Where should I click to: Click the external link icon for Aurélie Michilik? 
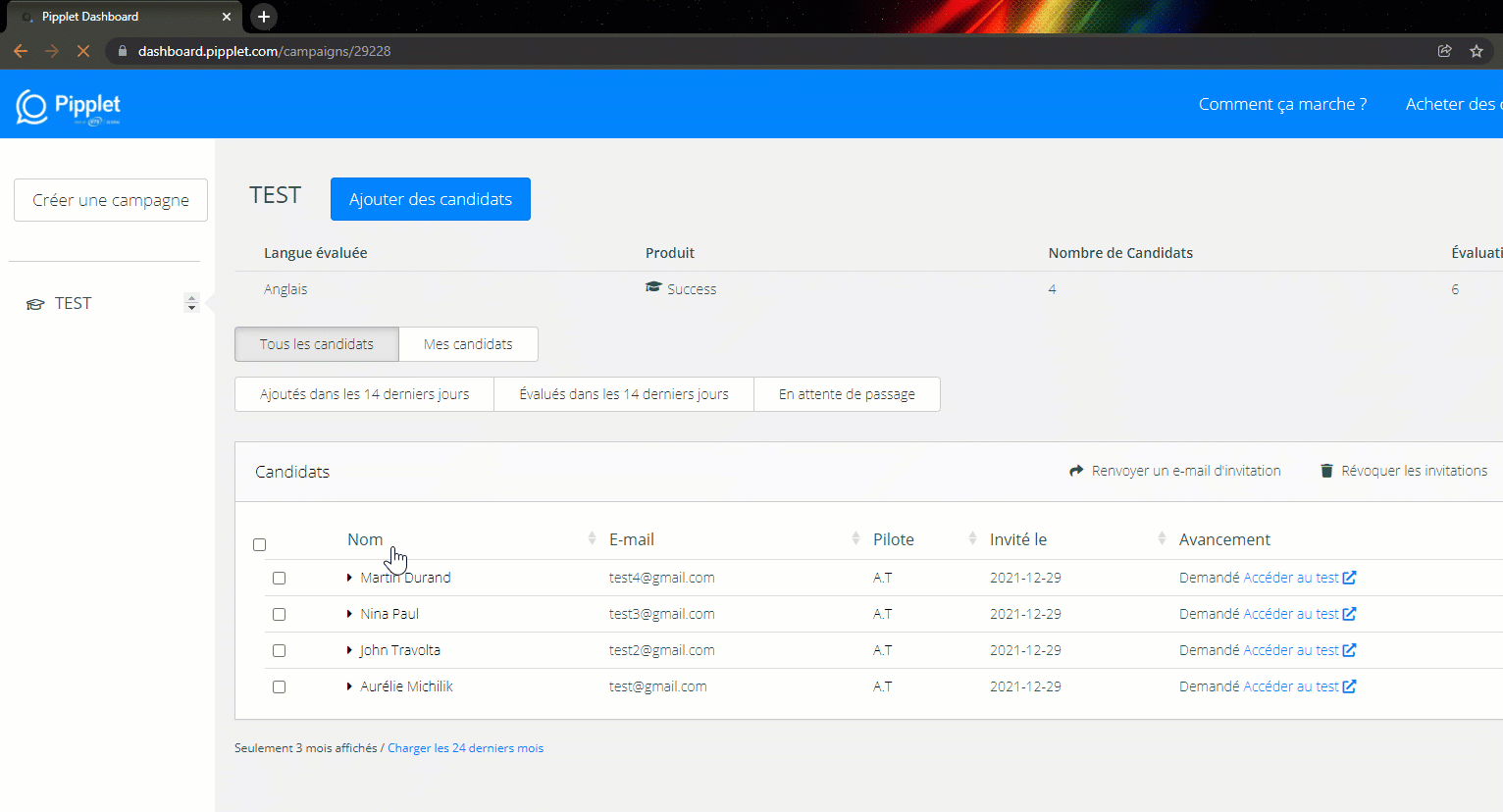[x=1349, y=686]
